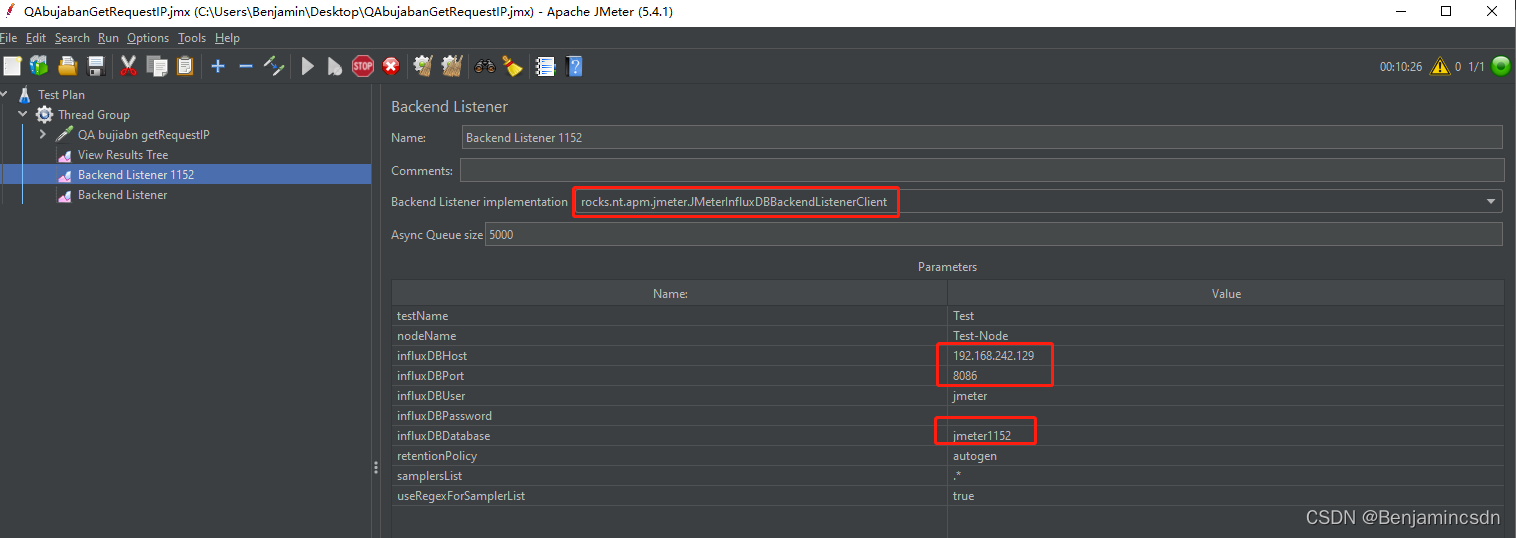Click the Name column header
This screenshot has width=1516, height=538.
pyautogui.click(x=669, y=293)
